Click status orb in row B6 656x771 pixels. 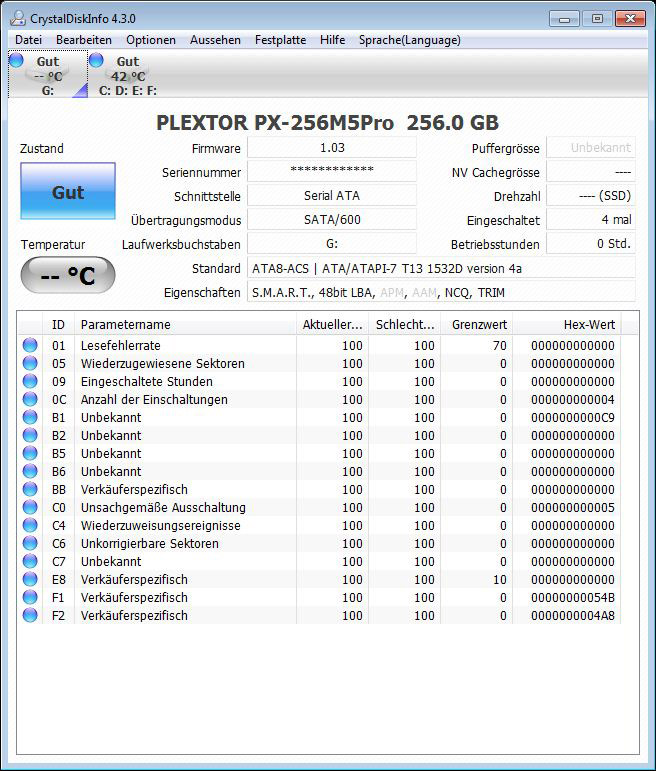click(x=30, y=471)
